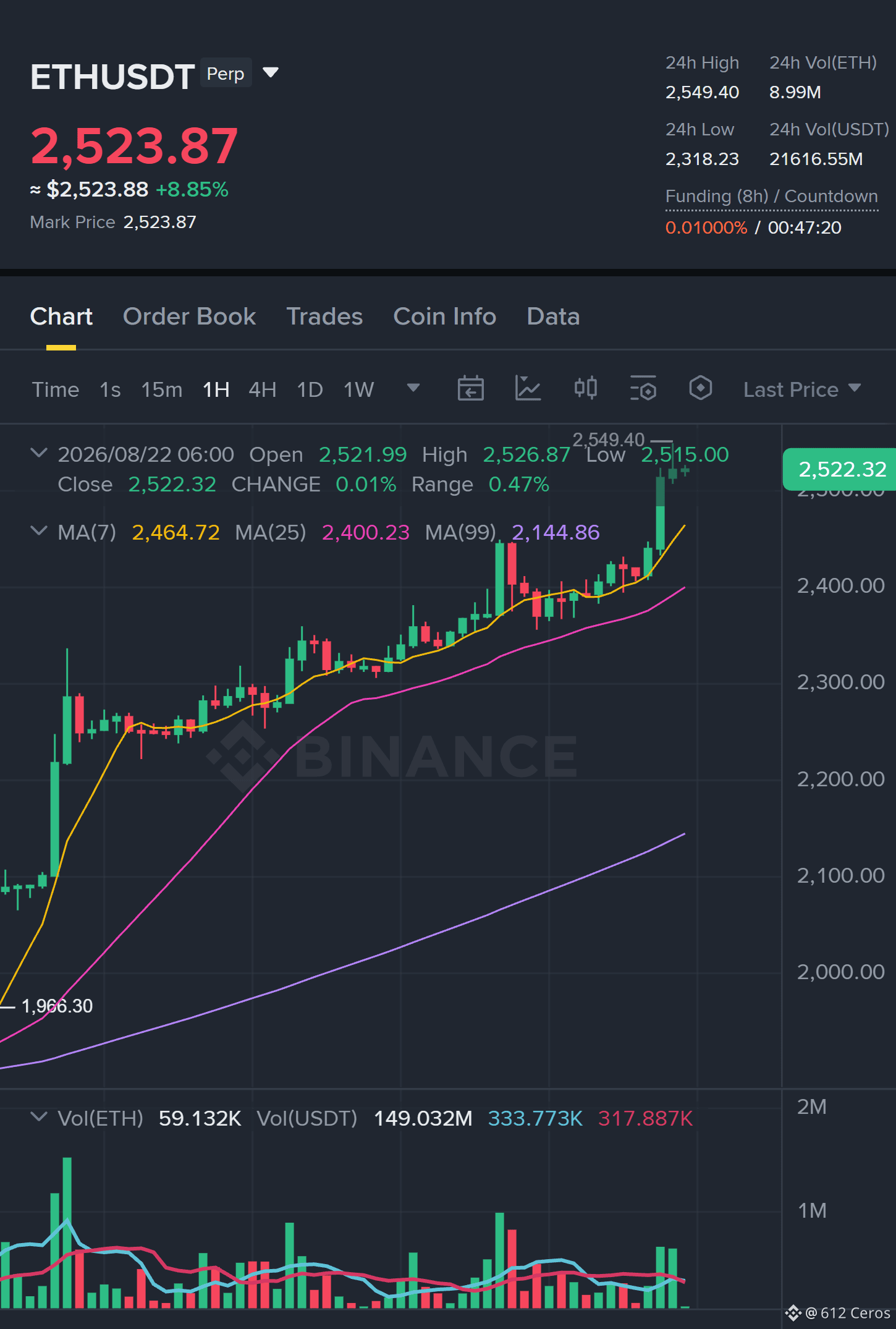Tap the 1,966.30 low marker label
This screenshot has height=1329, width=896.
[57, 1006]
